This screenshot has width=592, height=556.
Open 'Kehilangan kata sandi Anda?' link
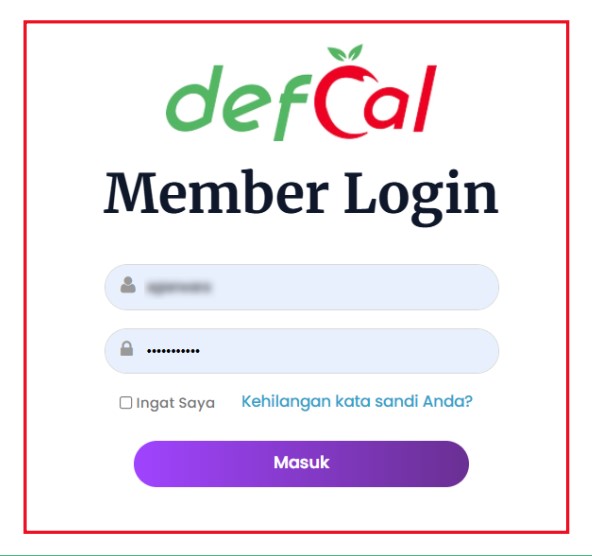pyautogui.click(x=357, y=402)
